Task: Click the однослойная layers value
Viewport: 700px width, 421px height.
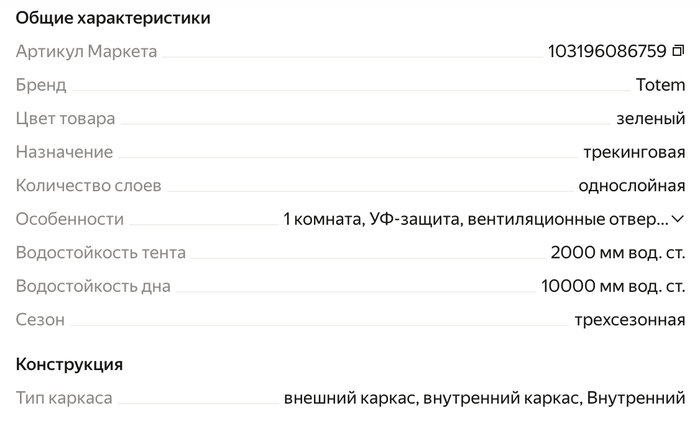Action: pos(632,186)
